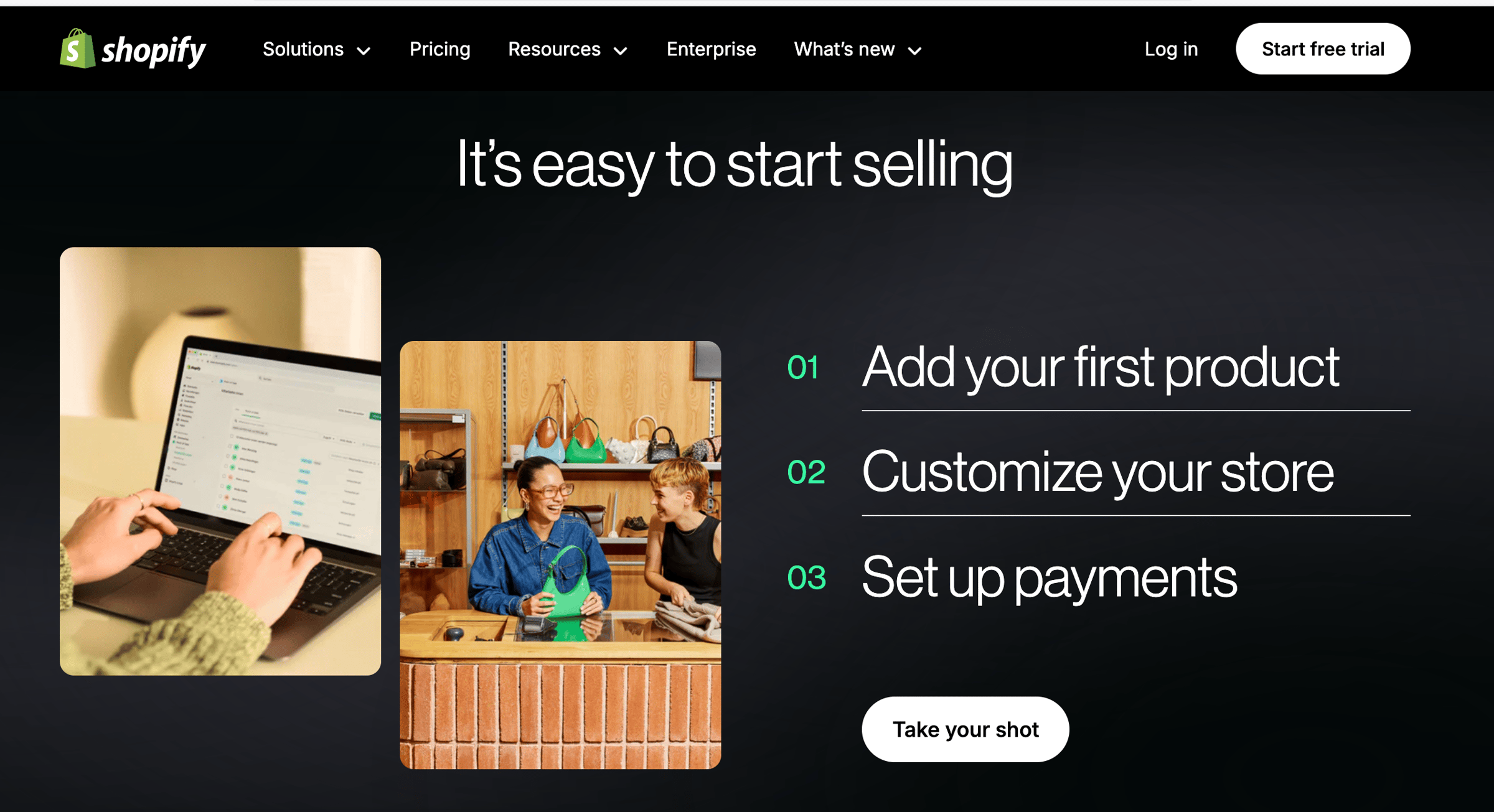Screen dimensions: 1494x812
Task: Click the green 01 step number
Action: point(802,367)
